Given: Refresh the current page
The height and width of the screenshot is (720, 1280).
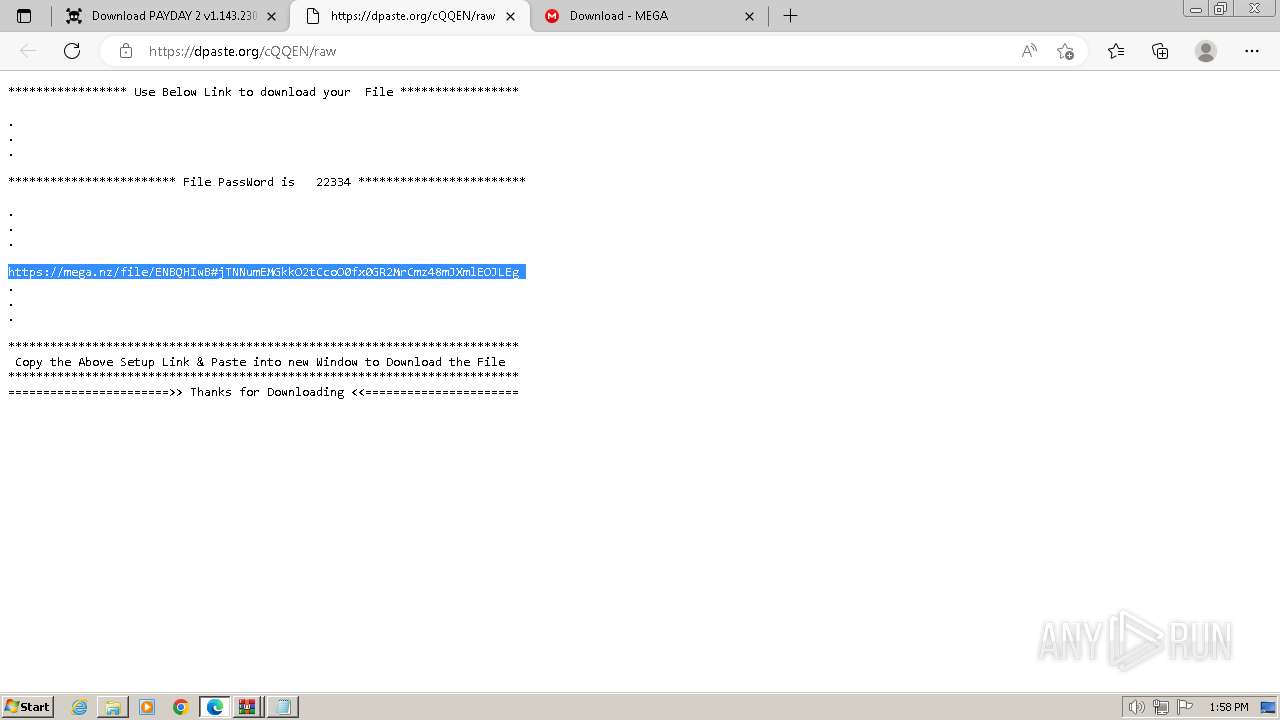Looking at the screenshot, I should pyautogui.click(x=72, y=51).
